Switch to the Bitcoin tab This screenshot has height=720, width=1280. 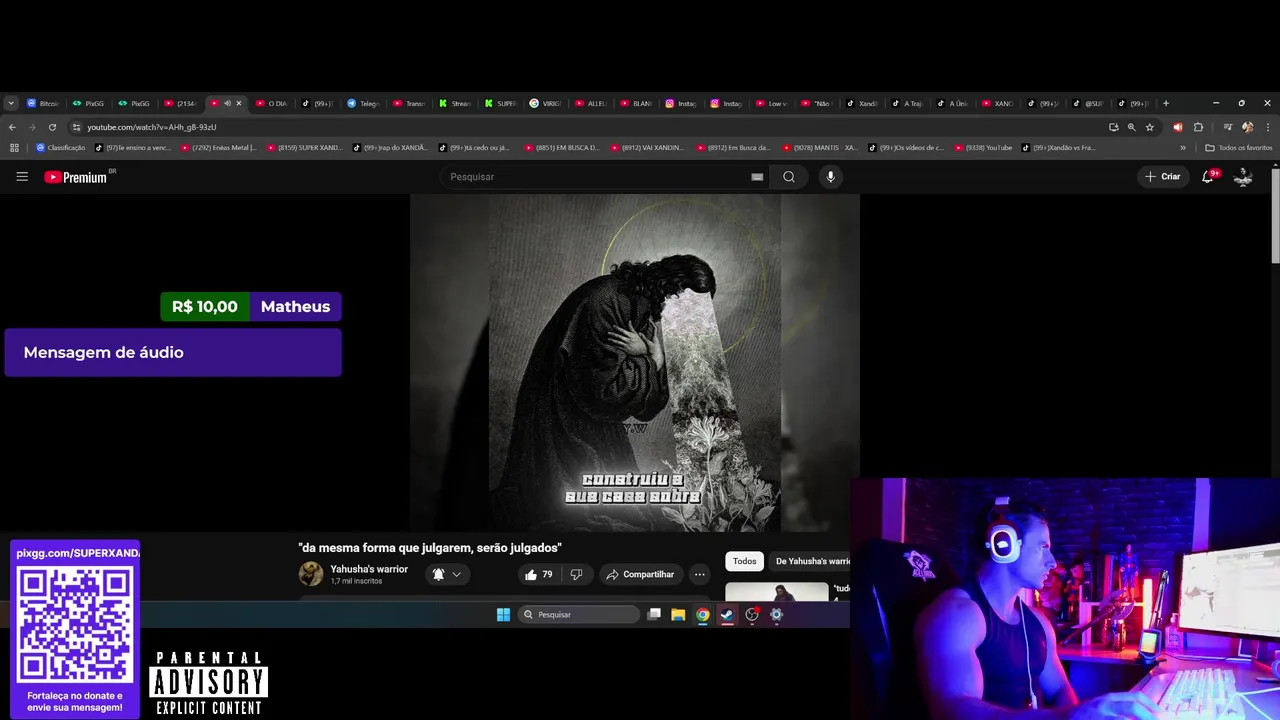tap(44, 103)
